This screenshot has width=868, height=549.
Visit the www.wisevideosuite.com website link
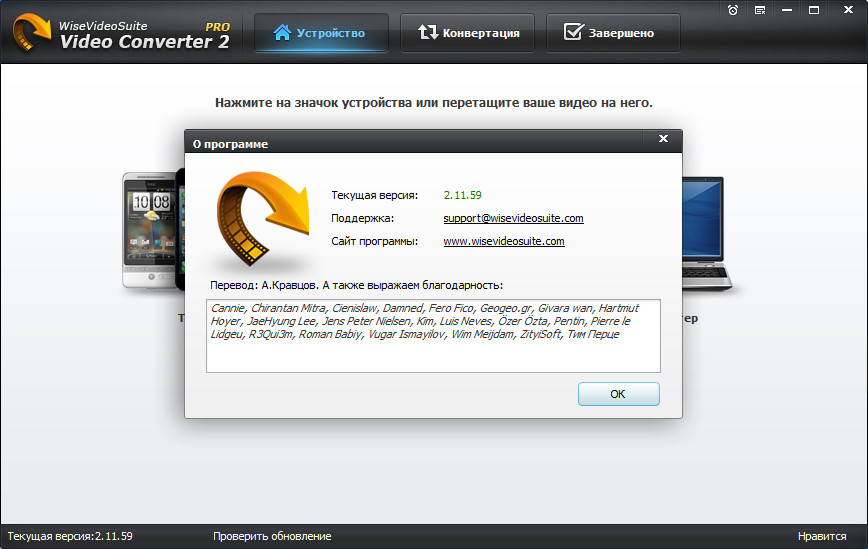click(x=504, y=241)
